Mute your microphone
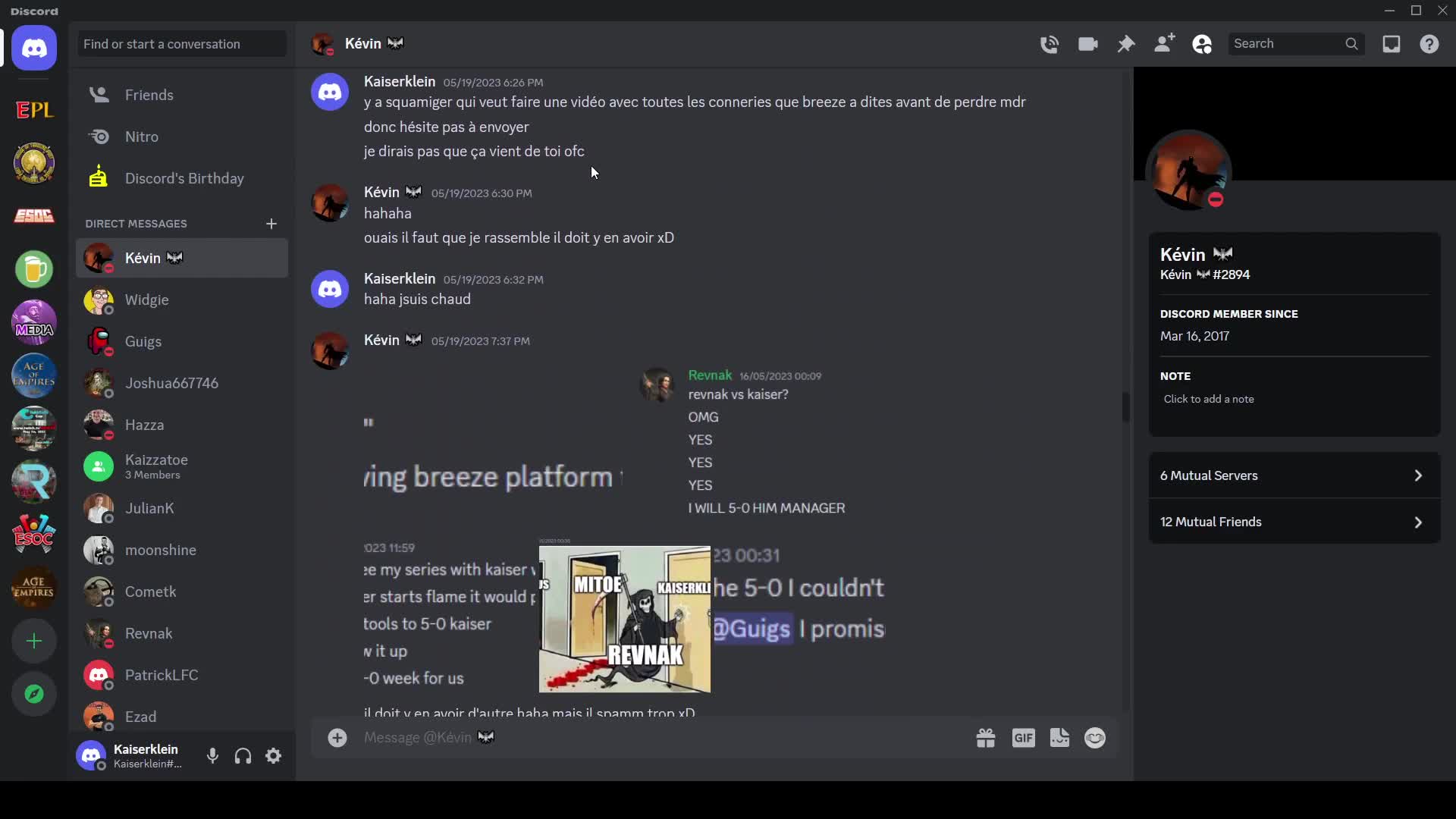This screenshot has width=1456, height=819. (212, 755)
